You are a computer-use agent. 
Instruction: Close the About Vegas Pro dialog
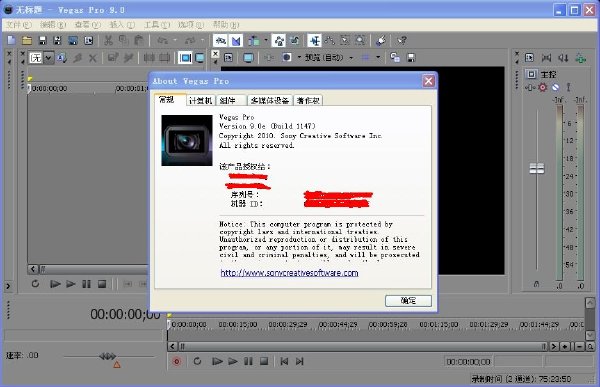[429, 81]
